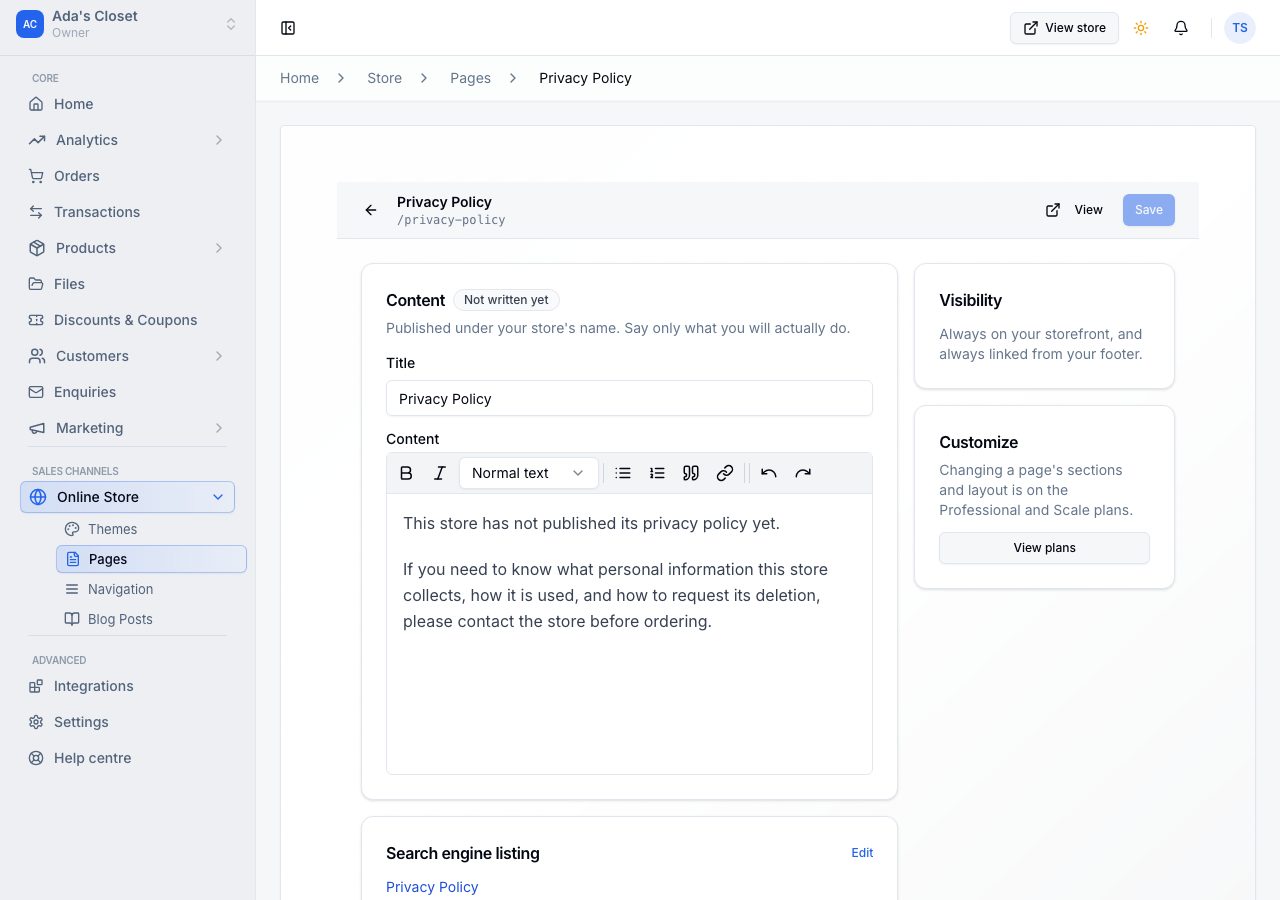This screenshot has height=900, width=1280.
Task: Open Enquiries in the sidebar
Action: [127, 392]
